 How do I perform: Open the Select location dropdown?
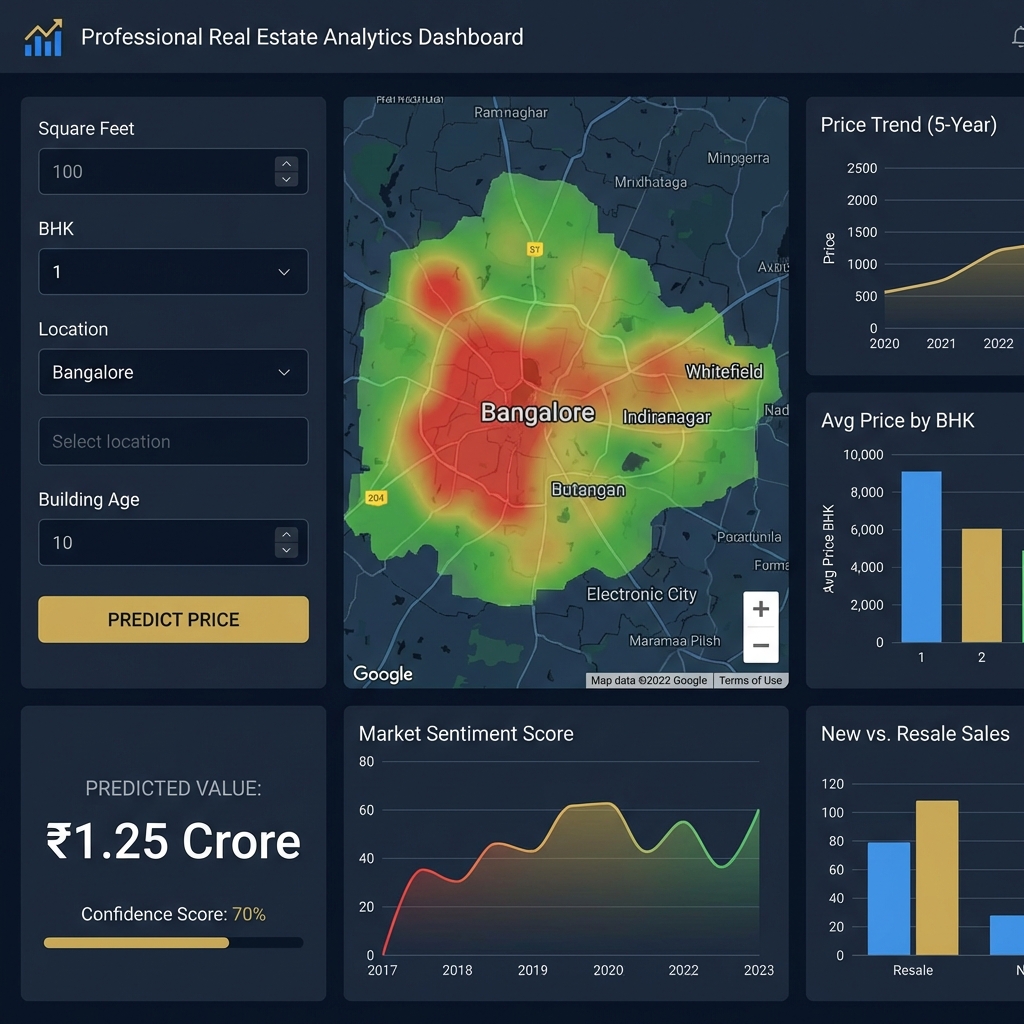coord(173,441)
